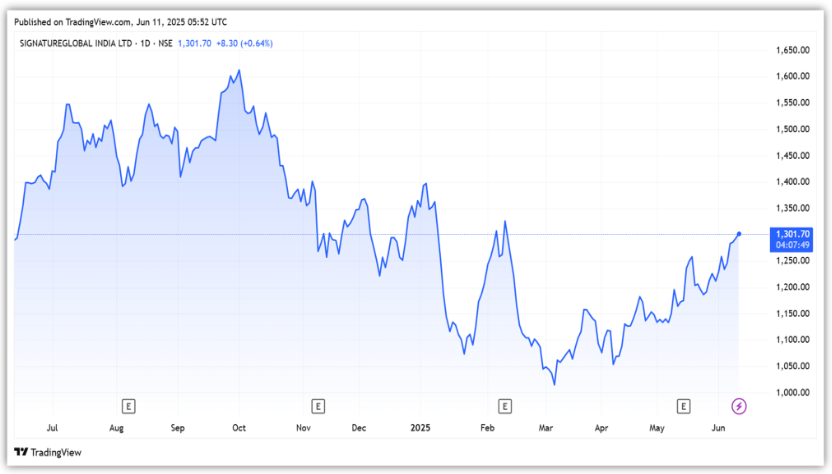Click the Oct label on time axis

(x=238, y=427)
